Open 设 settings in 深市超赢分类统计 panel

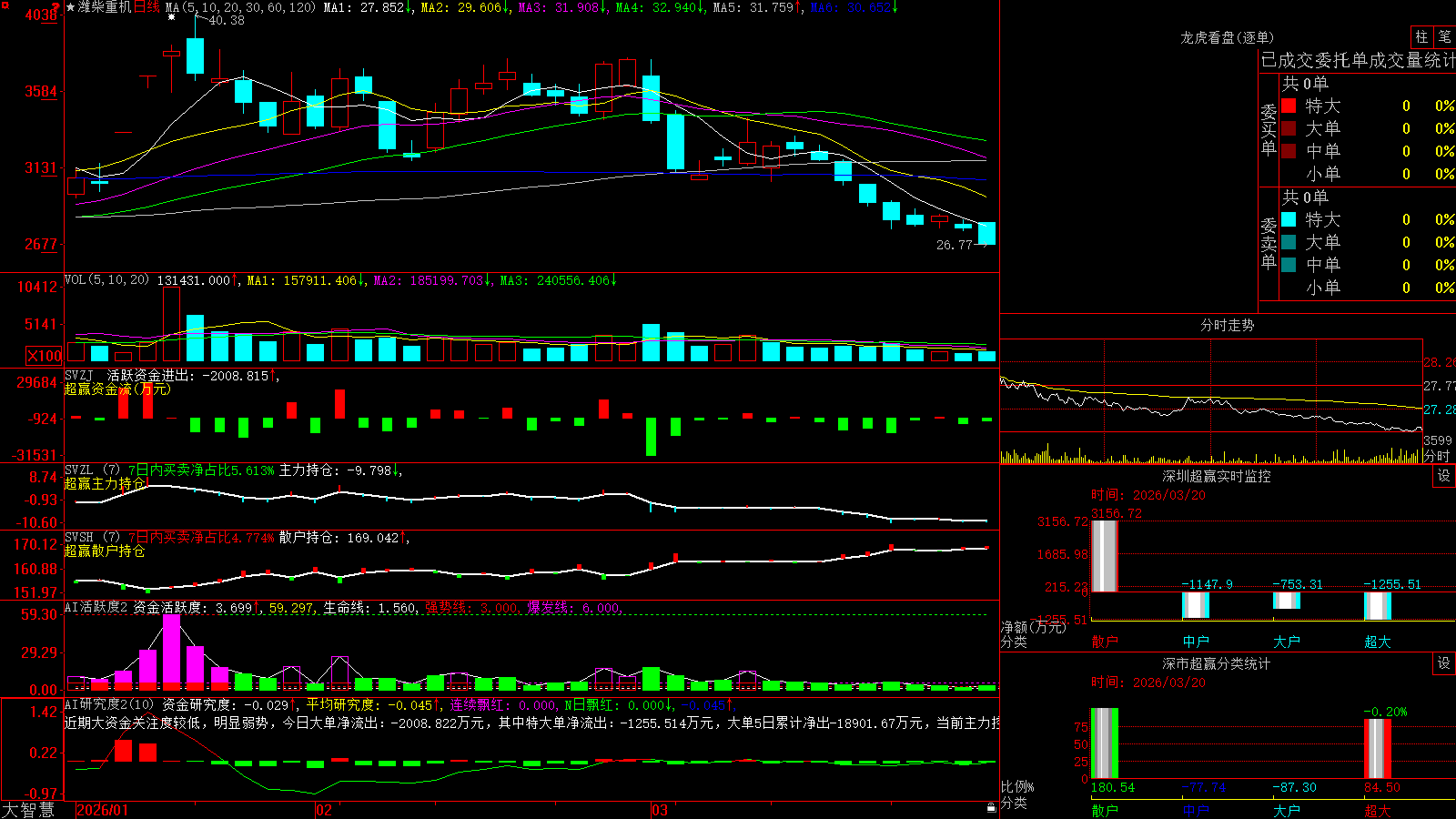(1444, 663)
